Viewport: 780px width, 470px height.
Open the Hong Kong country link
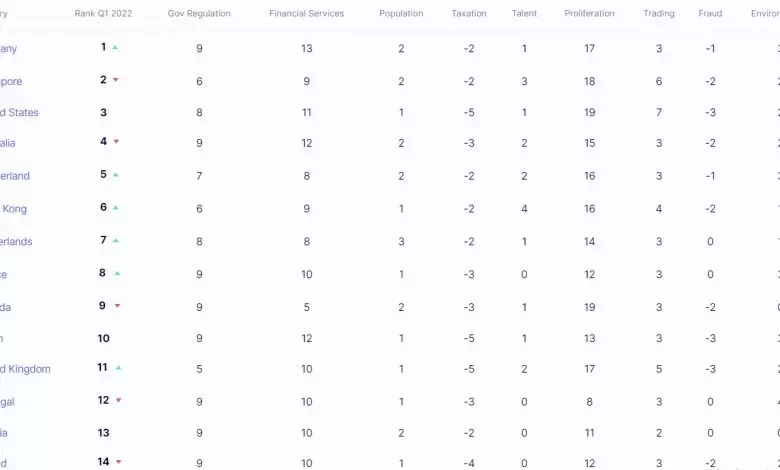coord(14,209)
